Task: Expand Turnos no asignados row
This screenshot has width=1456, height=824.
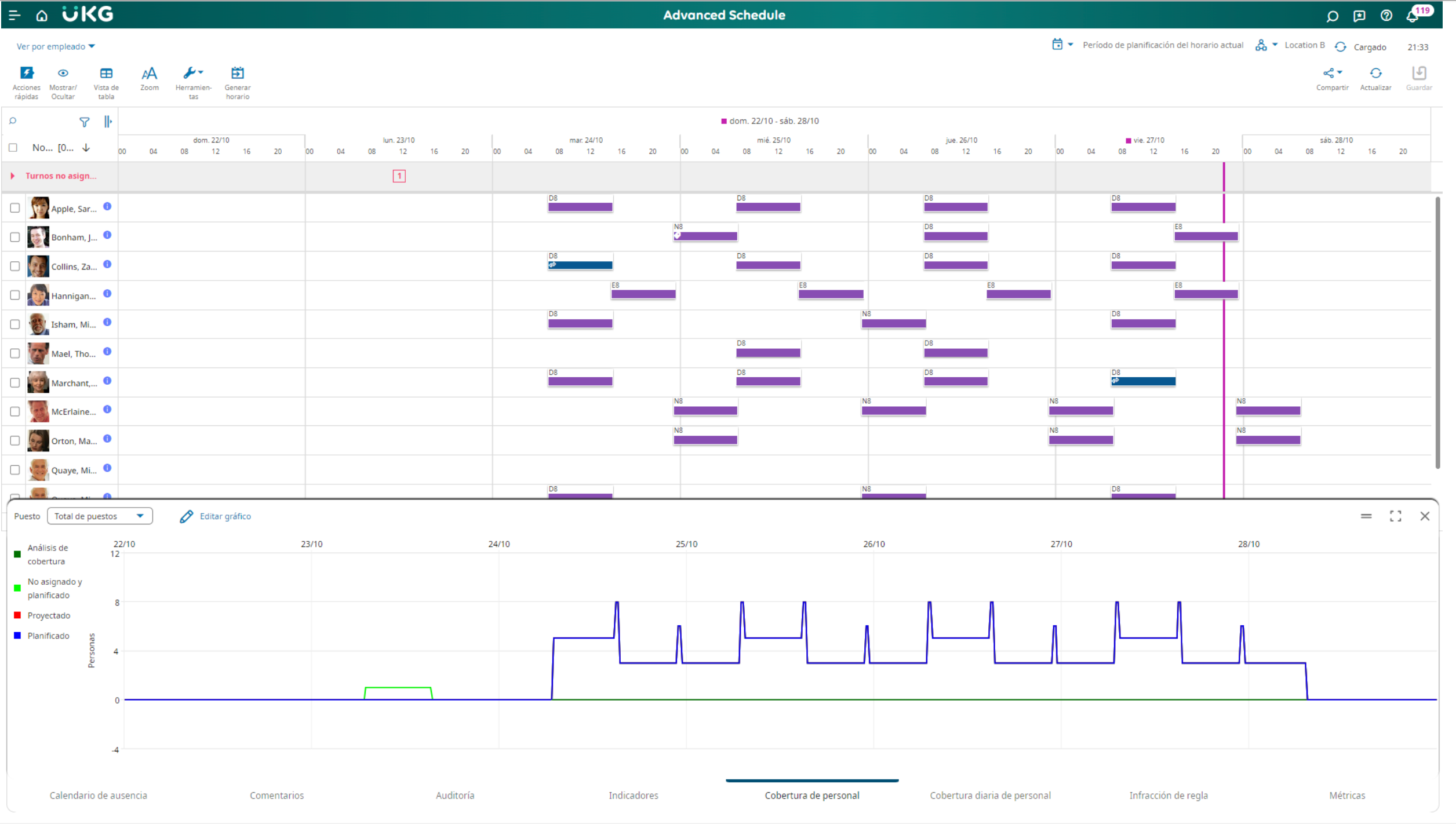Action: [12, 176]
